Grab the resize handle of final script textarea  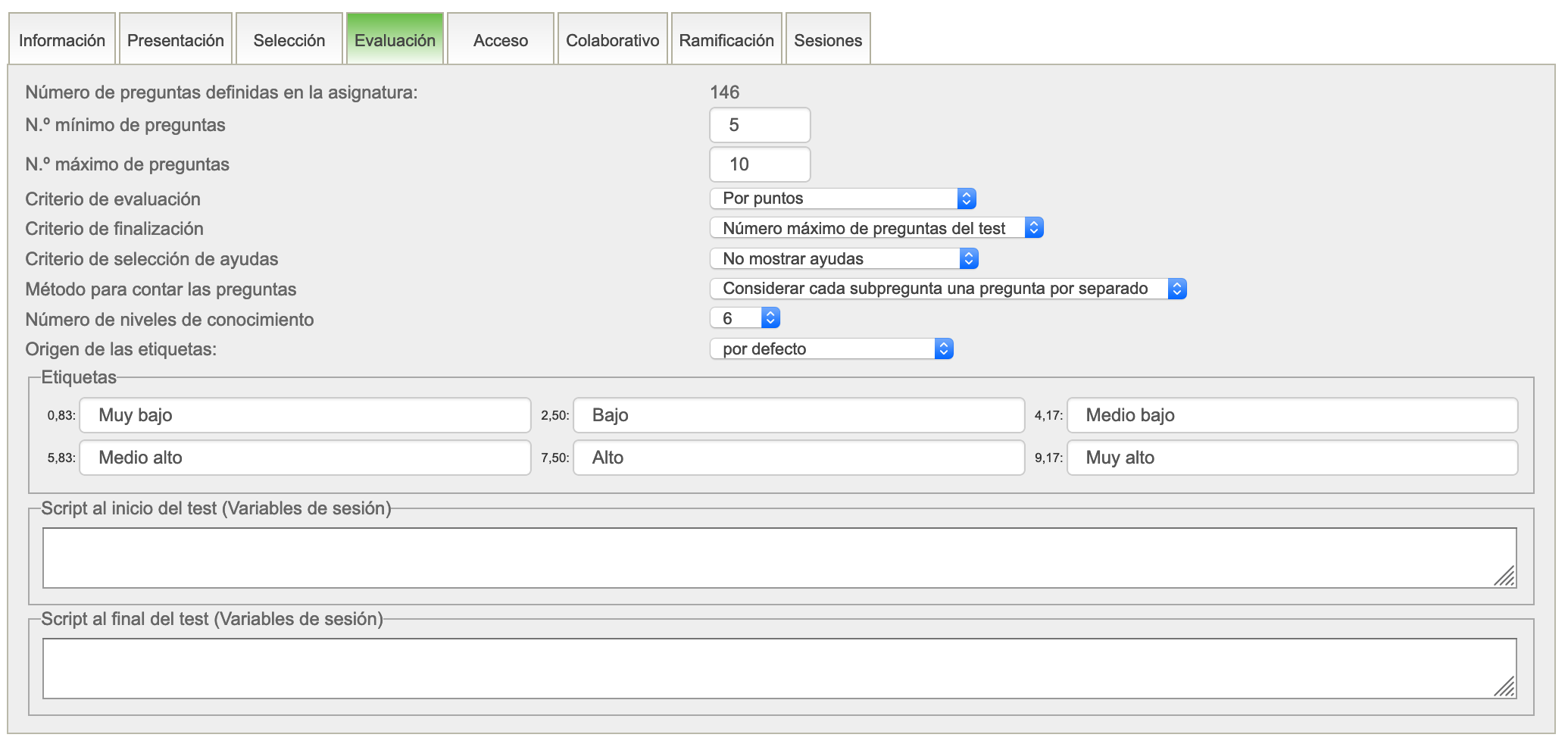pos(1504,686)
